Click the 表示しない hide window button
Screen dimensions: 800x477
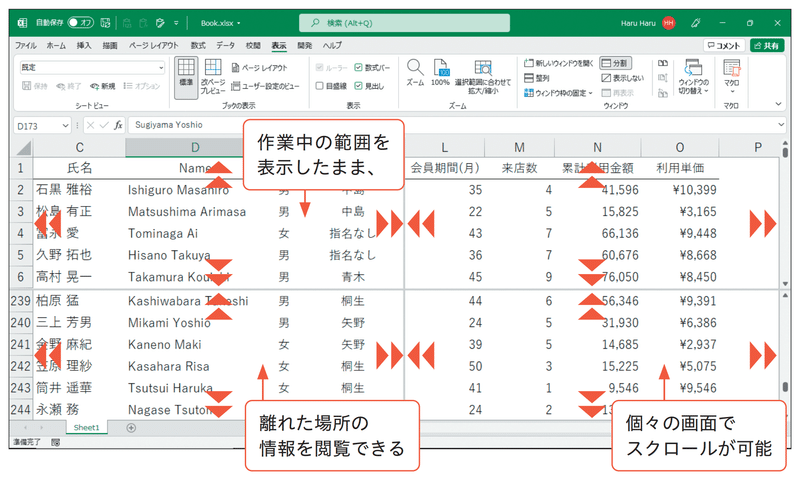(x=622, y=78)
